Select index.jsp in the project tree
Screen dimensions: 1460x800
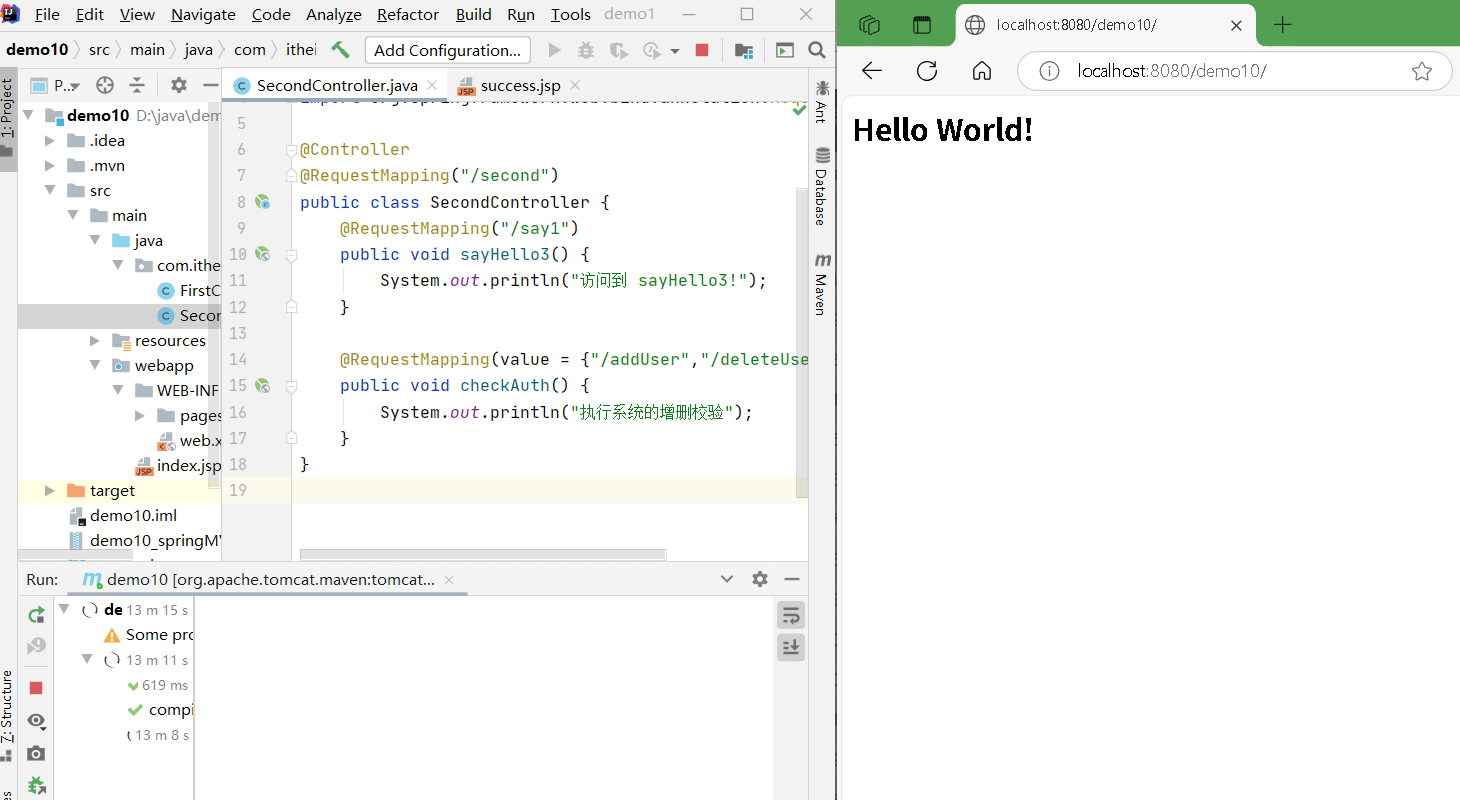(x=188, y=465)
